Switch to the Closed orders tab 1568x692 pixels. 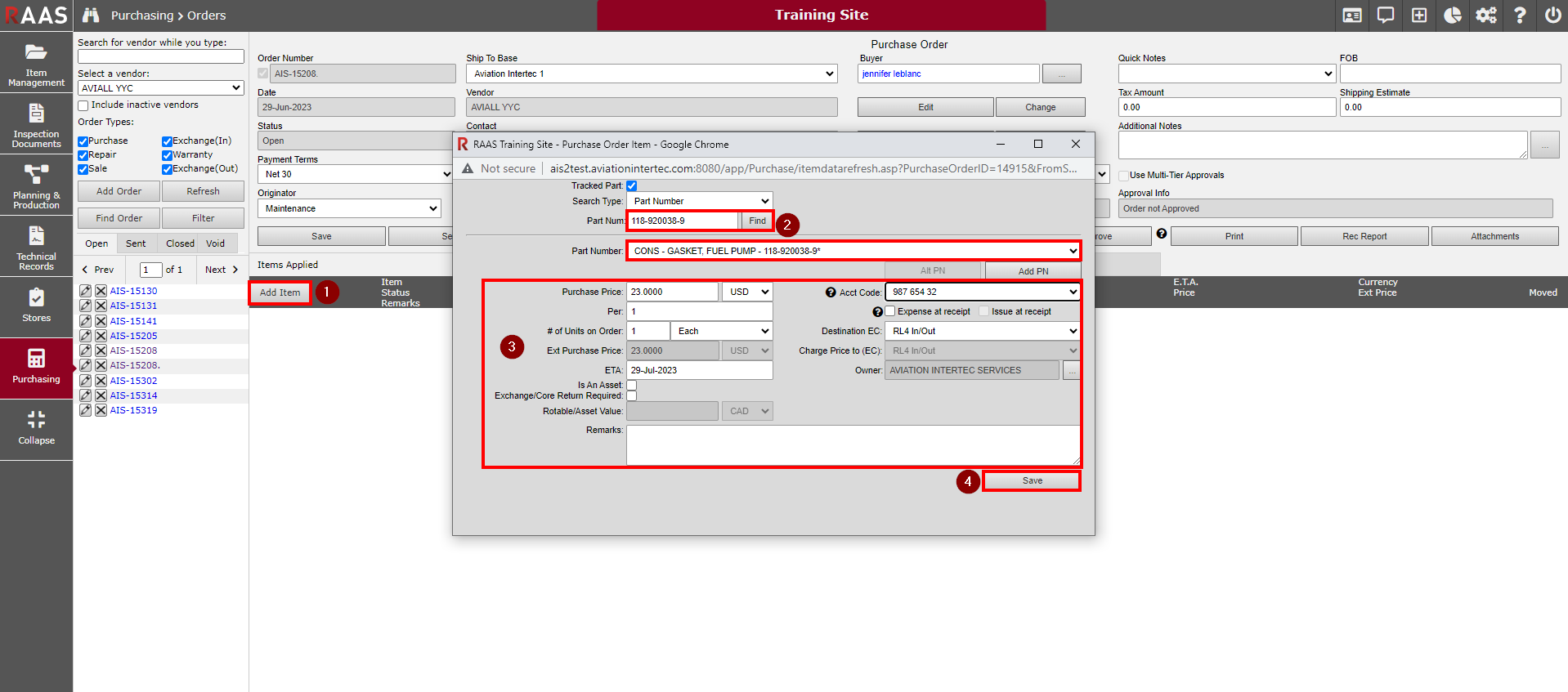pos(180,243)
